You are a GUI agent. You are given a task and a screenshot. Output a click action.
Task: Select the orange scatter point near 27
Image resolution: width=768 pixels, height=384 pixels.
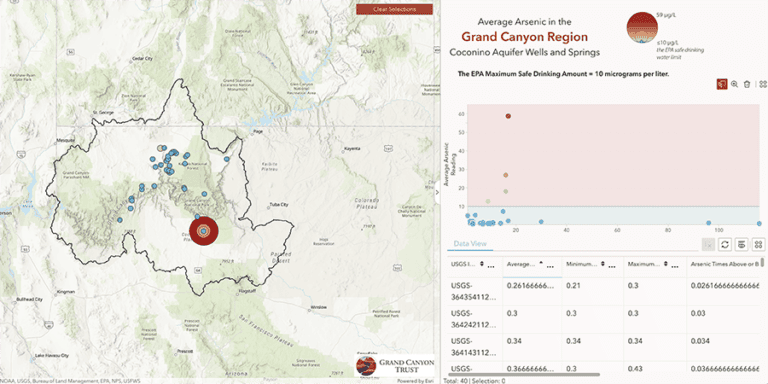click(x=505, y=175)
